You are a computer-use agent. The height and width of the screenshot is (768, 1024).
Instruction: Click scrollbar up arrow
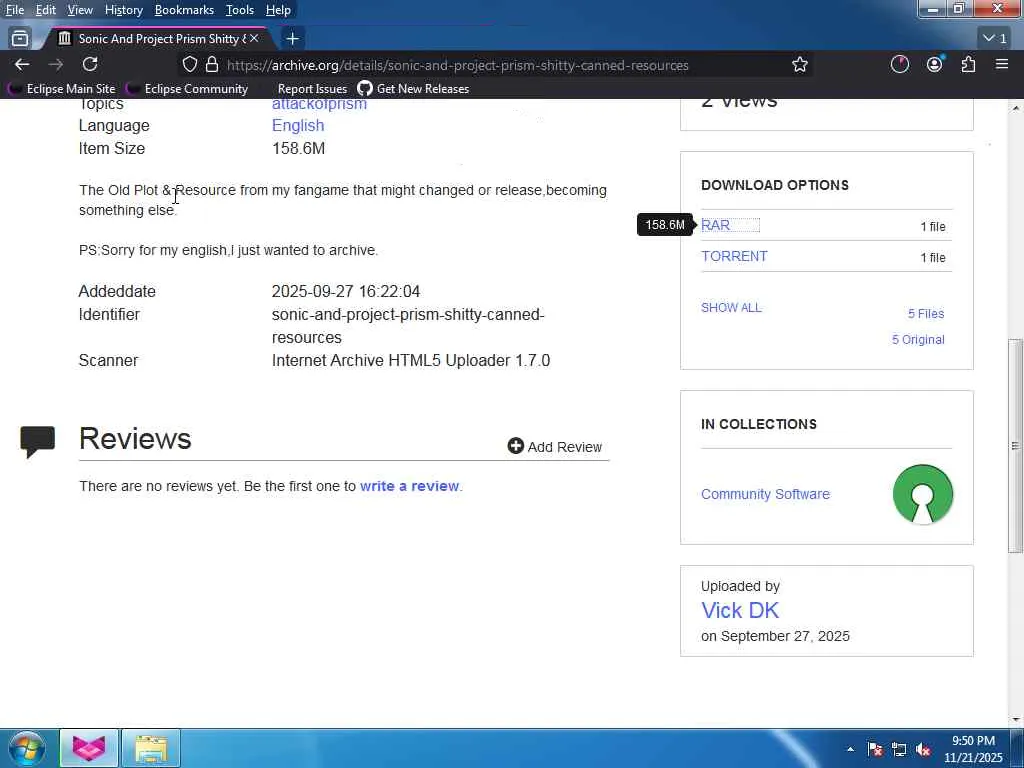[1016, 107]
